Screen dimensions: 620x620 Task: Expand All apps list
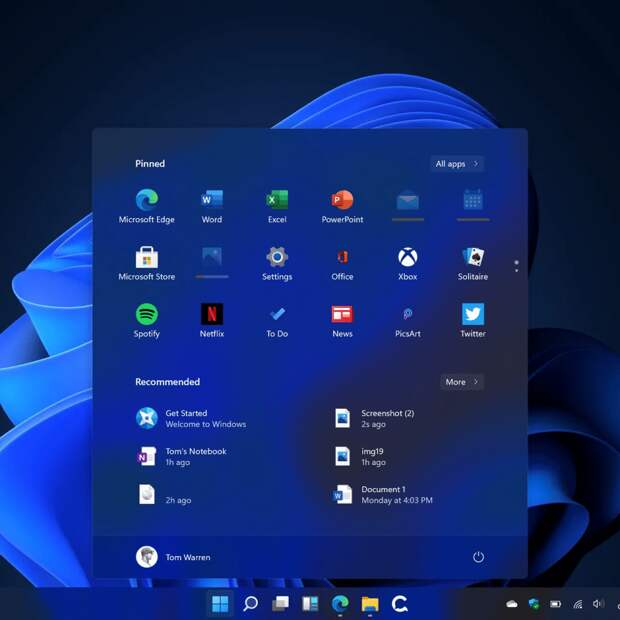pyautogui.click(x=457, y=164)
